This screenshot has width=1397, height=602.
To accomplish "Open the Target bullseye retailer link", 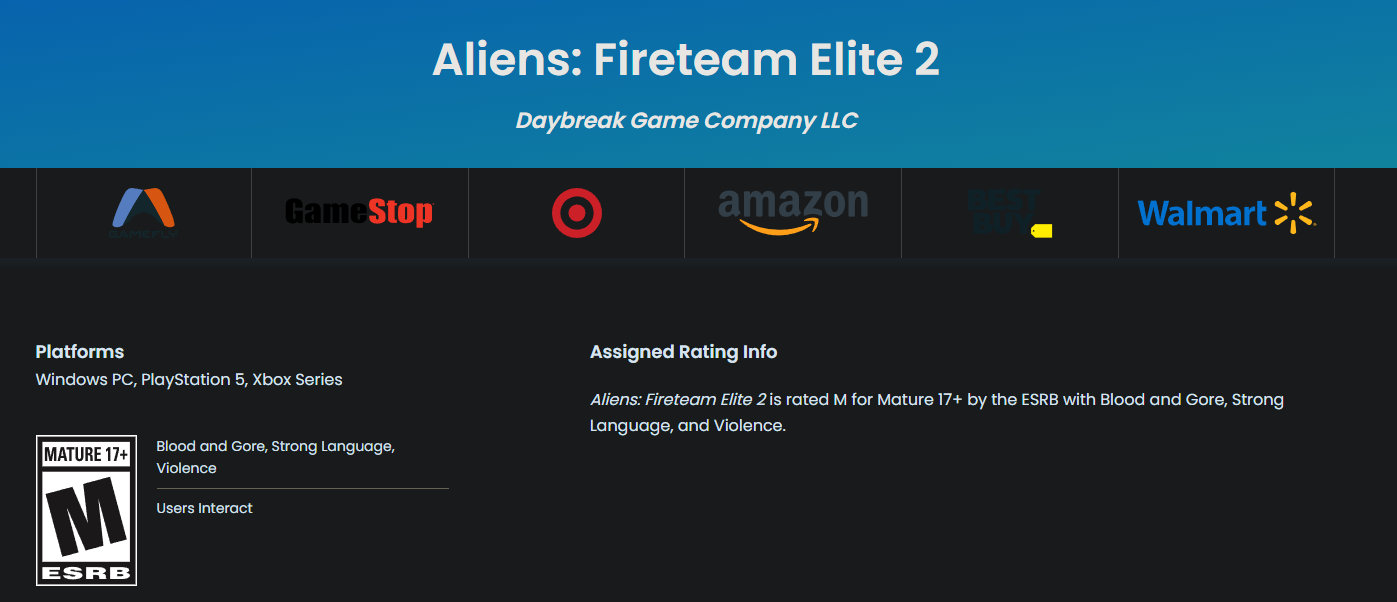I will (x=576, y=213).
